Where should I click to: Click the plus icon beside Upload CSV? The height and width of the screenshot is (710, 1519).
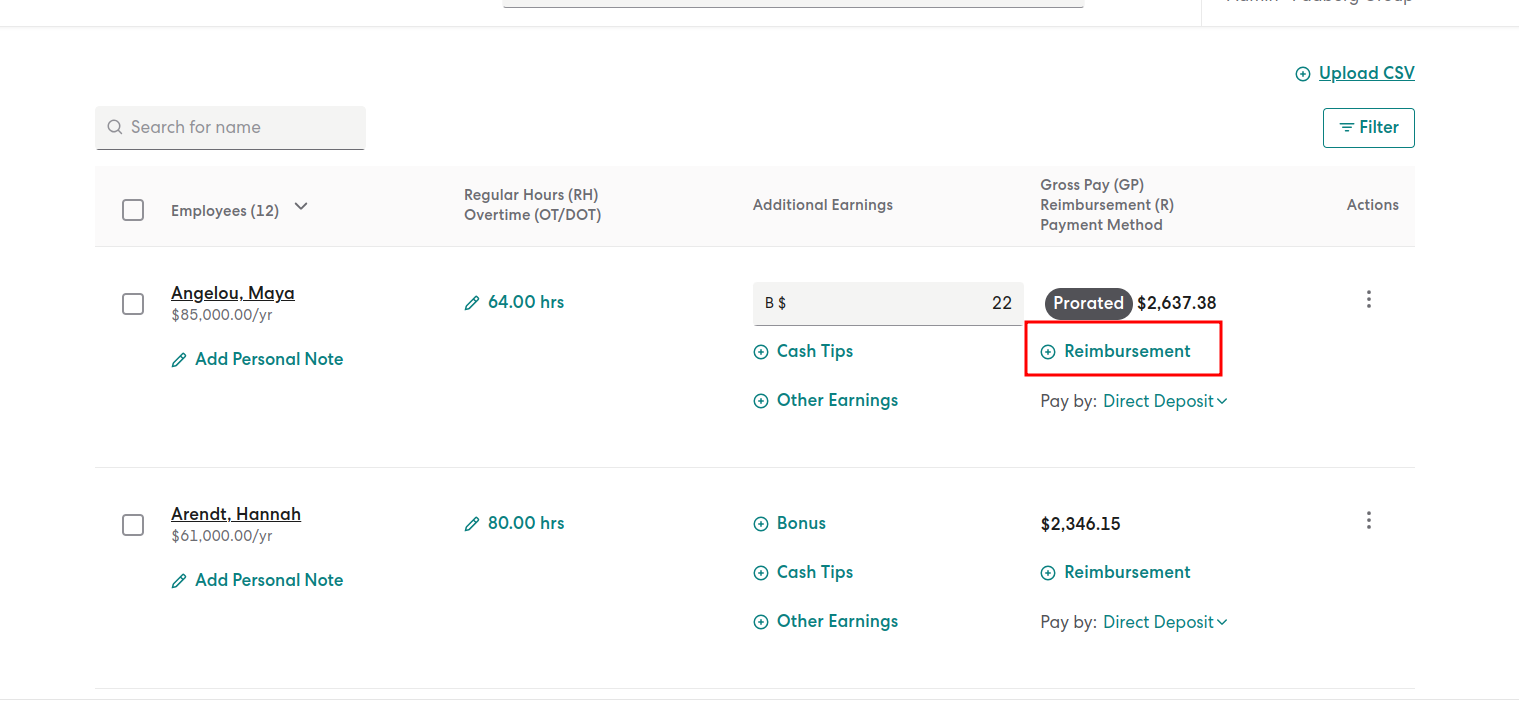coord(1302,74)
